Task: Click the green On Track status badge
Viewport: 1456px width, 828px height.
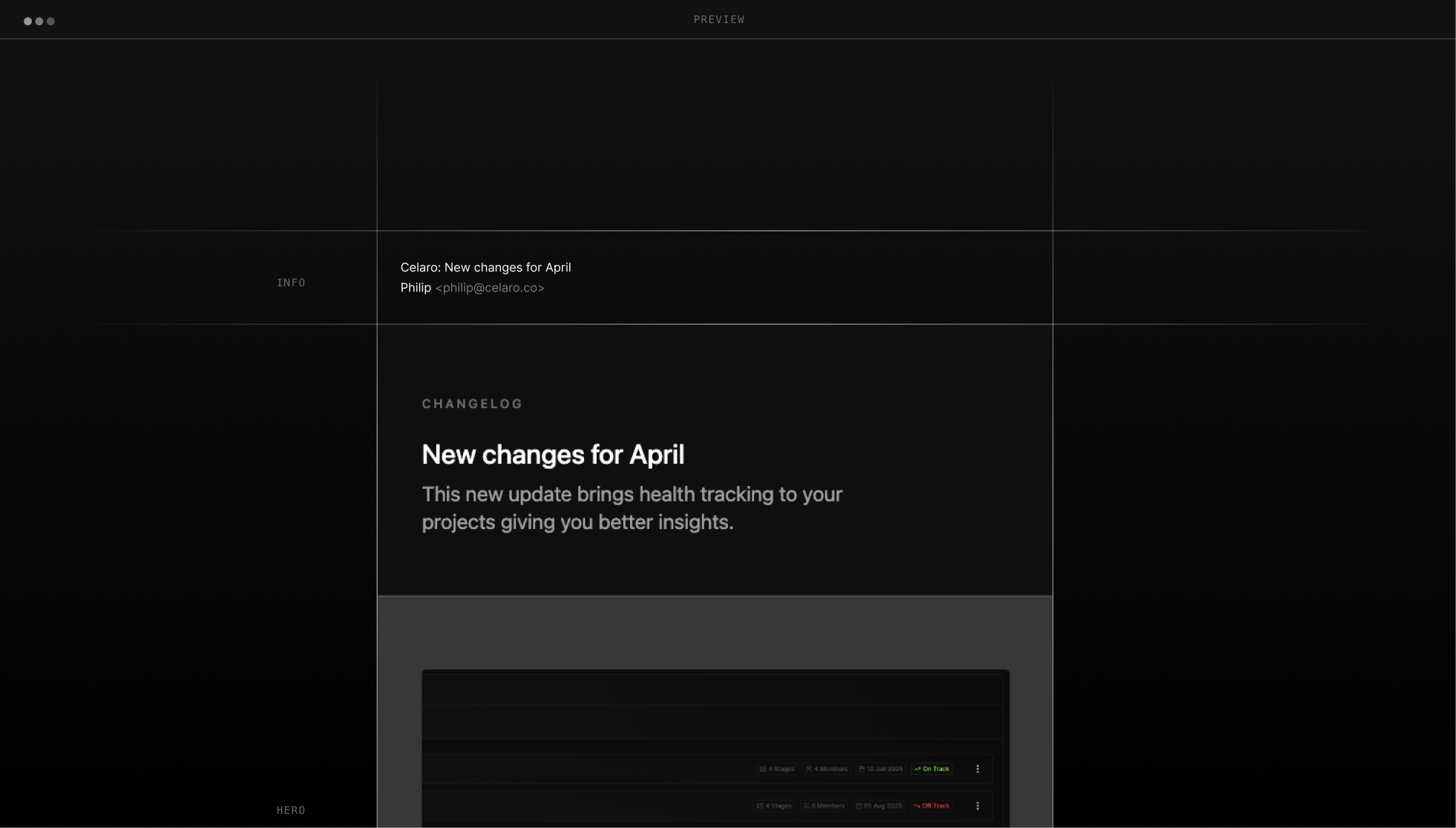Action: point(931,769)
